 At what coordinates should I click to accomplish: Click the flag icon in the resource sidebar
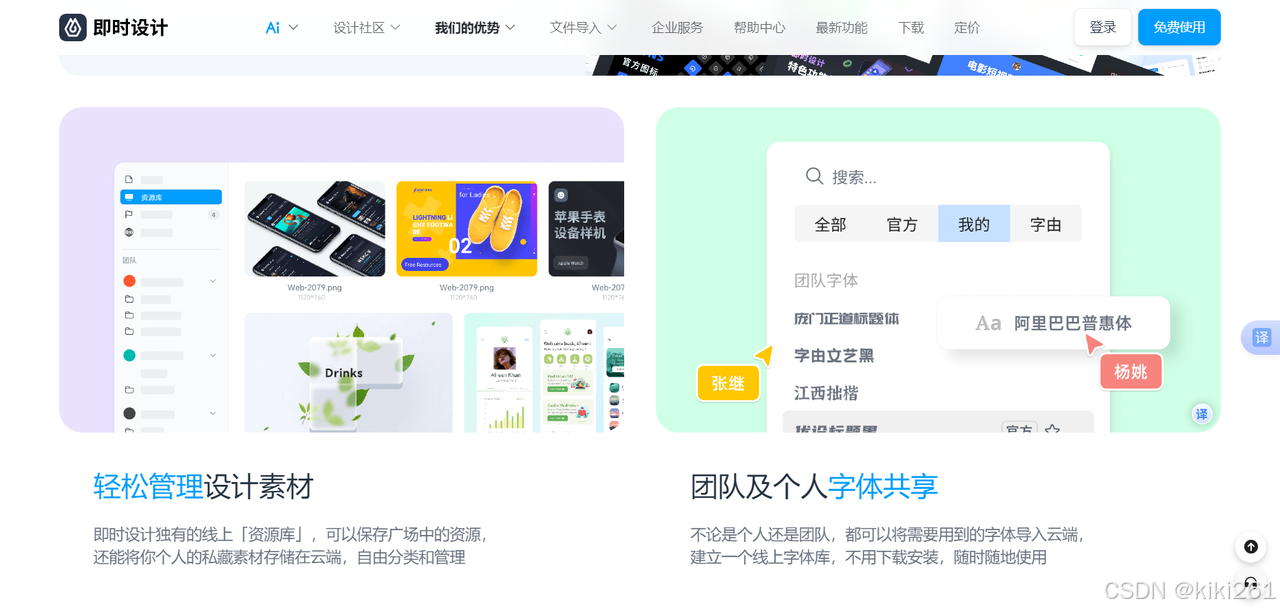pyautogui.click(x=128, y=214)
